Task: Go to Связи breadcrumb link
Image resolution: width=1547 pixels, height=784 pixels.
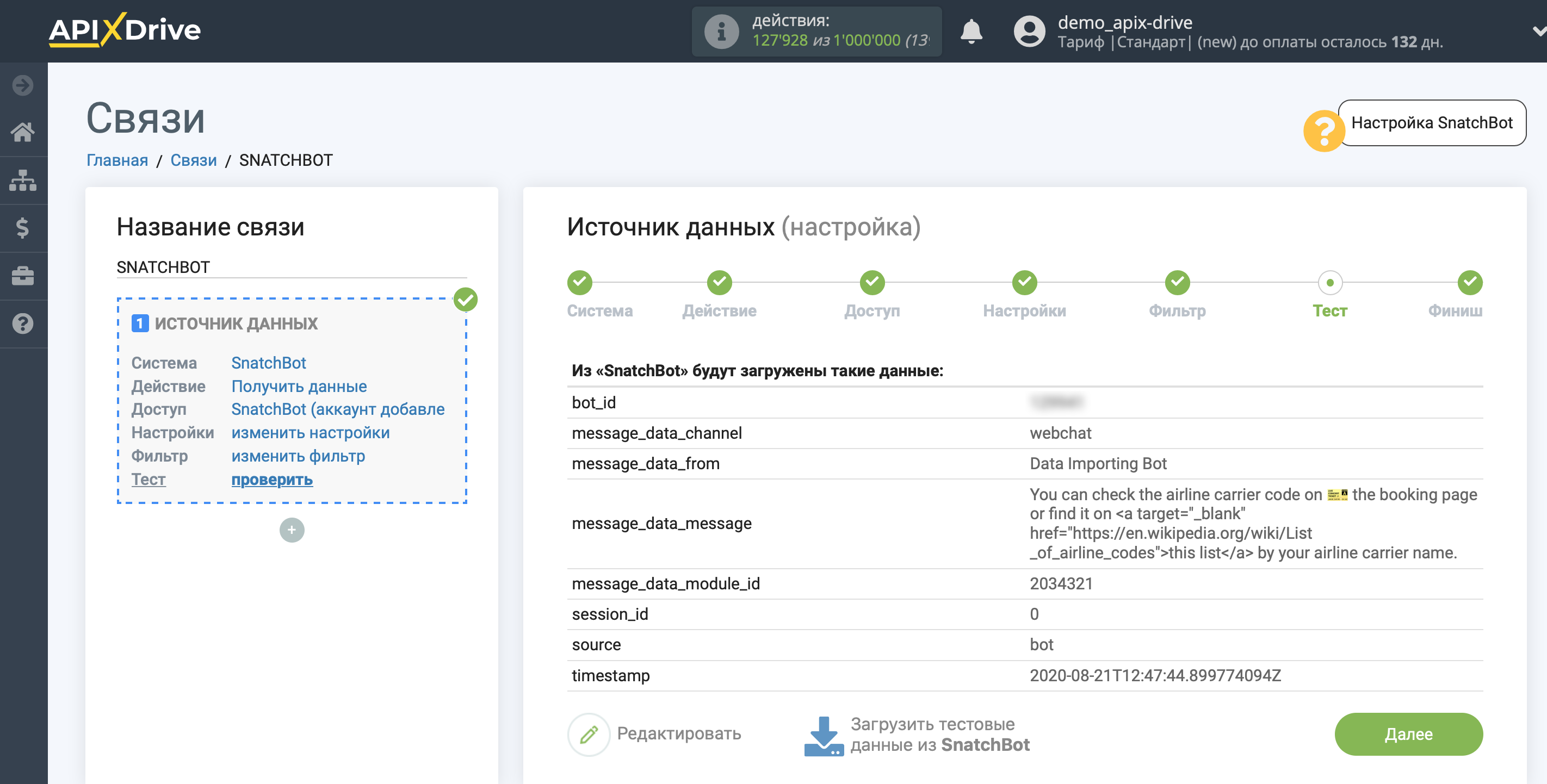Action: coord(194,160)
